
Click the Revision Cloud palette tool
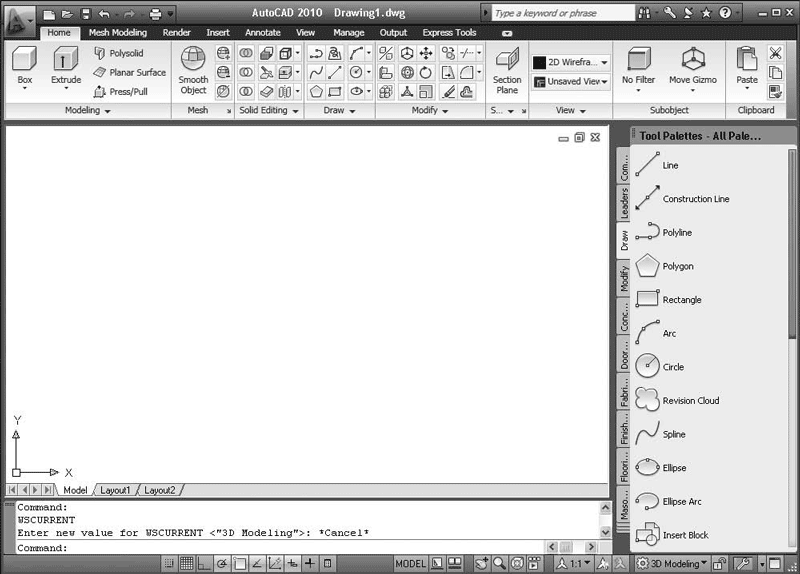coord(678,401)
